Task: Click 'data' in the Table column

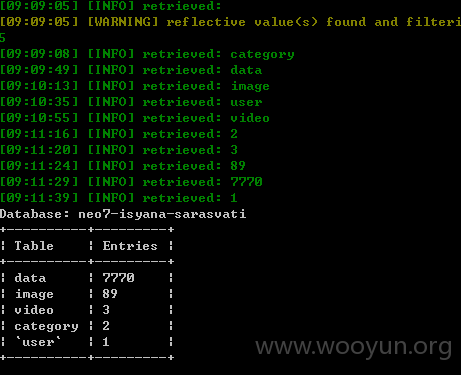Action: point(30,278)
